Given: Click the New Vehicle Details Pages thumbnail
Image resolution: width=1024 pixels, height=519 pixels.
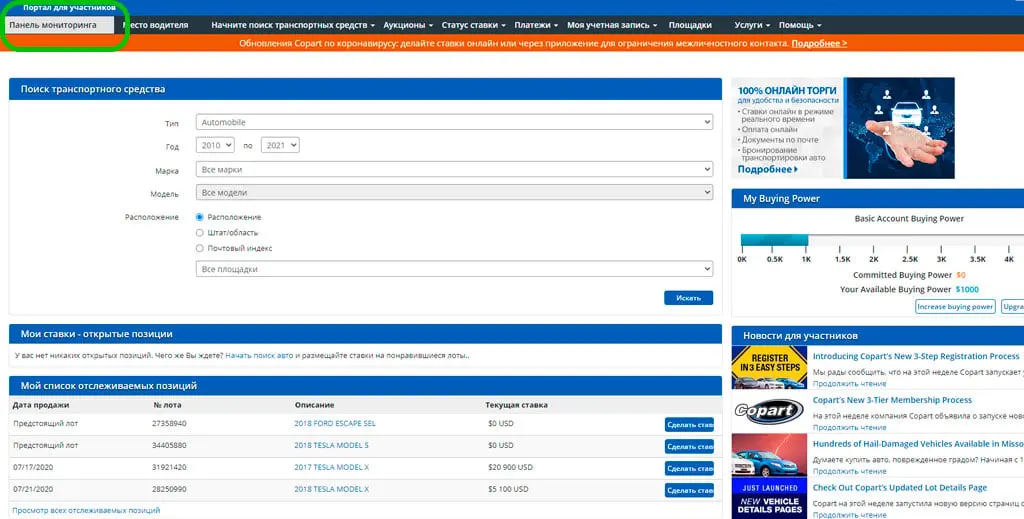Looking at the screenshot, I should pyautogui.click(x=769, y=499).
